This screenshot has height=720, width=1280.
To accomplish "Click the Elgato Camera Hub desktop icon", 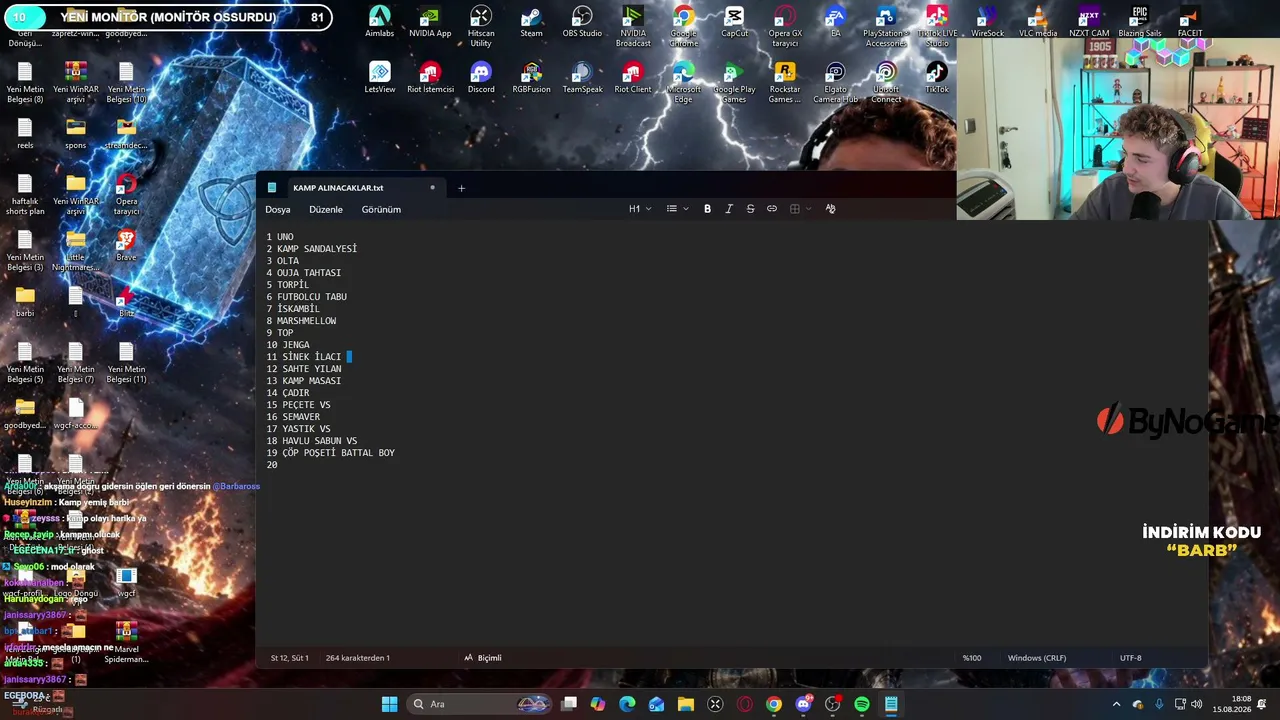I will coord(836,82).
